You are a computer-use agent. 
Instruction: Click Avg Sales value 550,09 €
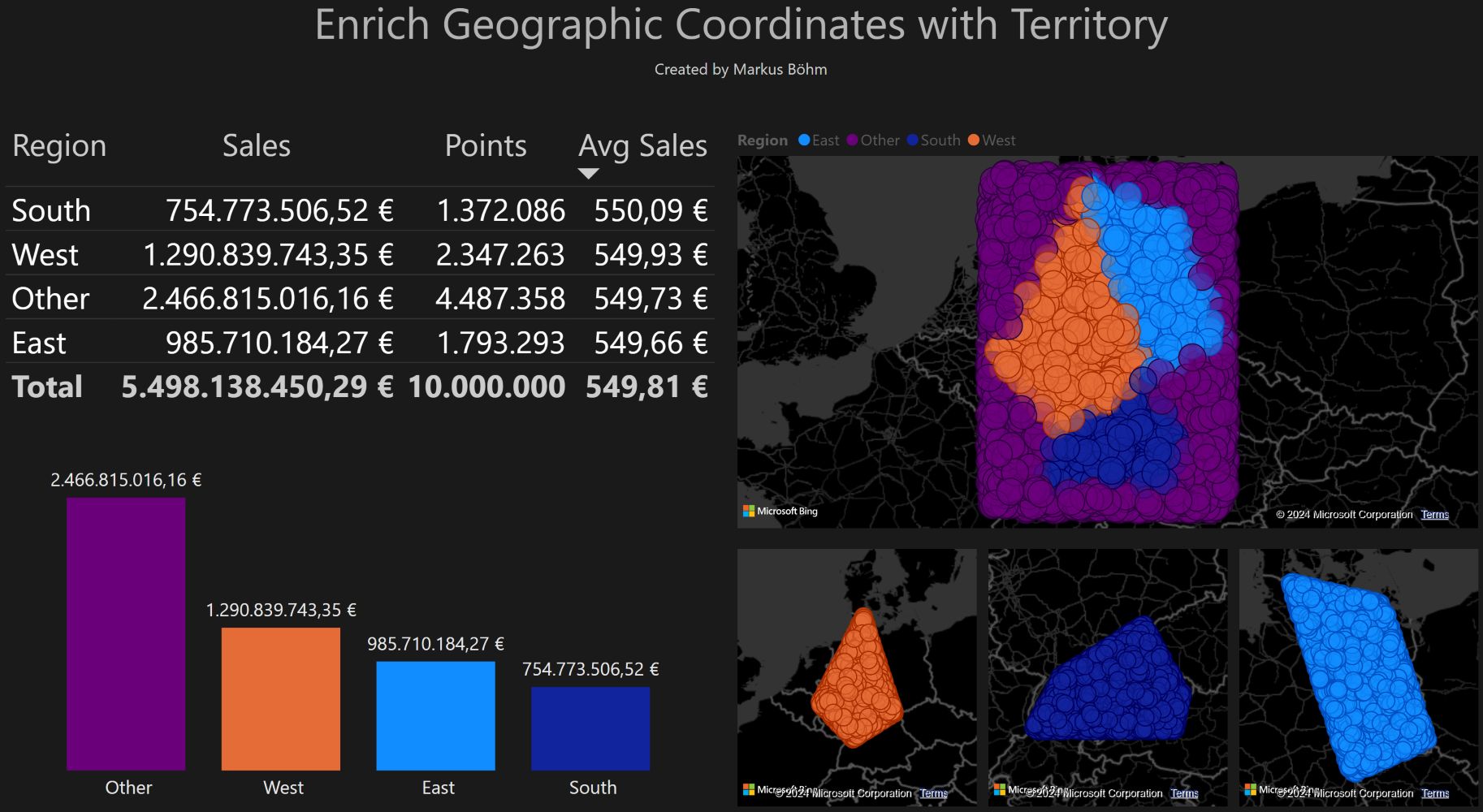coord(651,210)
